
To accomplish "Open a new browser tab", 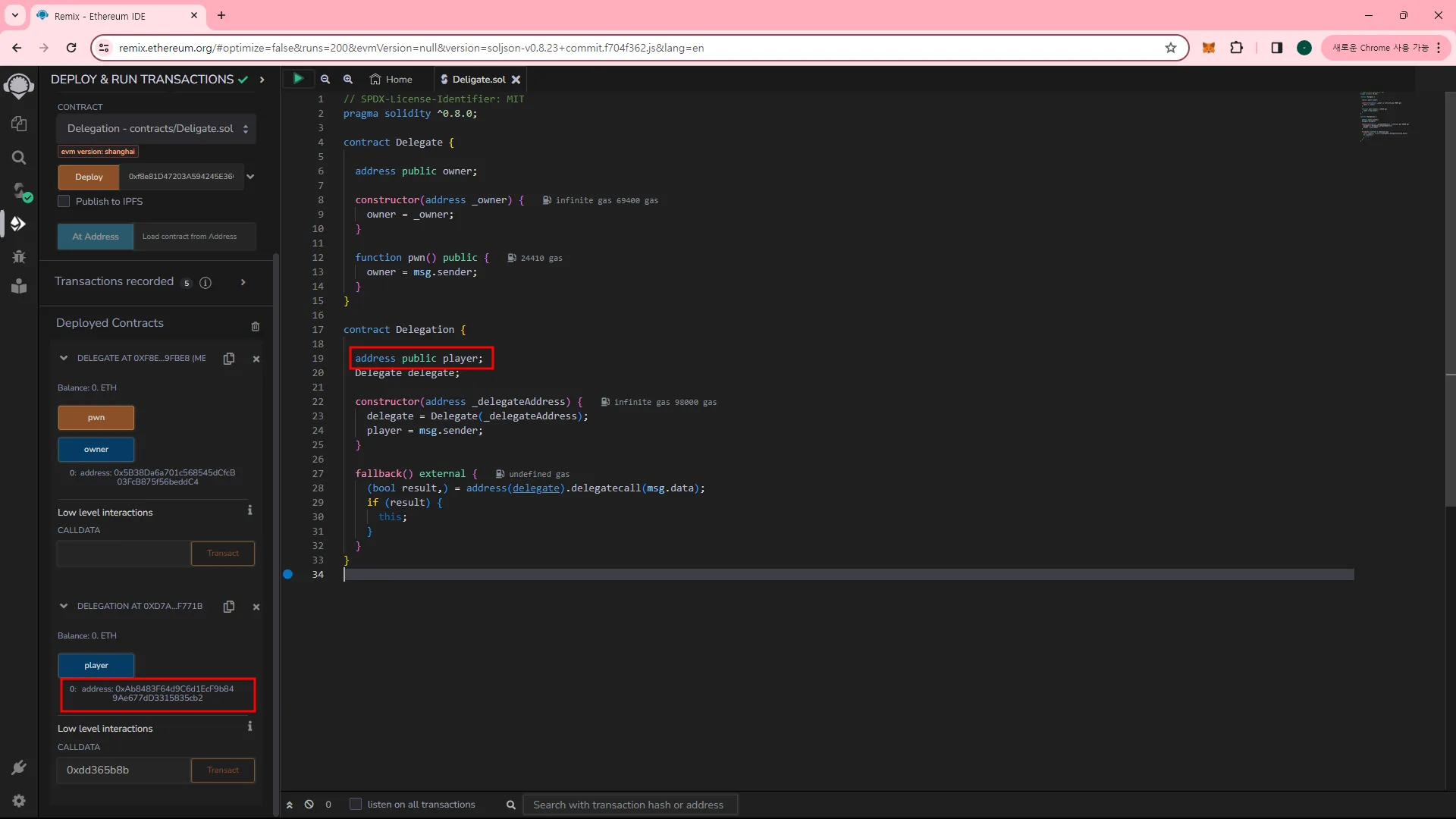I will tap(221, 15).
